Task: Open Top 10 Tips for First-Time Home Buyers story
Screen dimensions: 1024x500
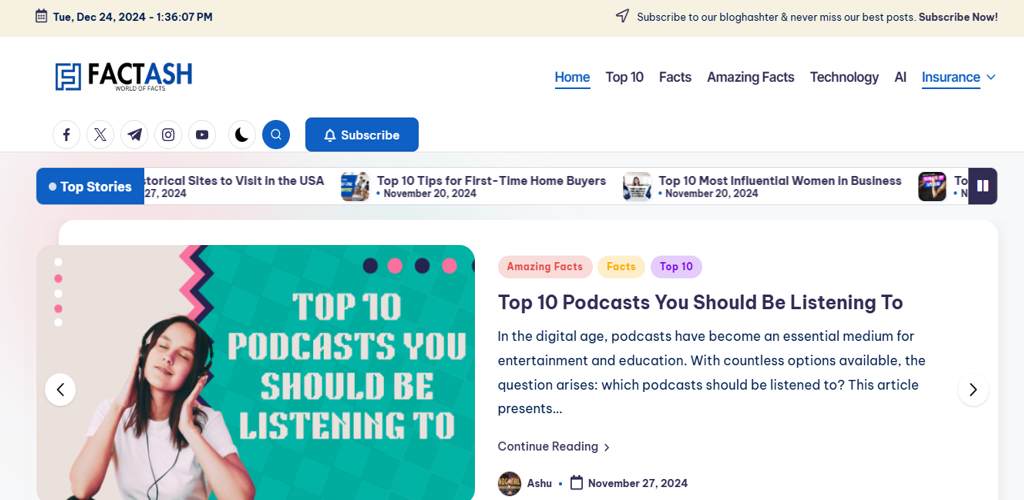Action: (491, 181)
